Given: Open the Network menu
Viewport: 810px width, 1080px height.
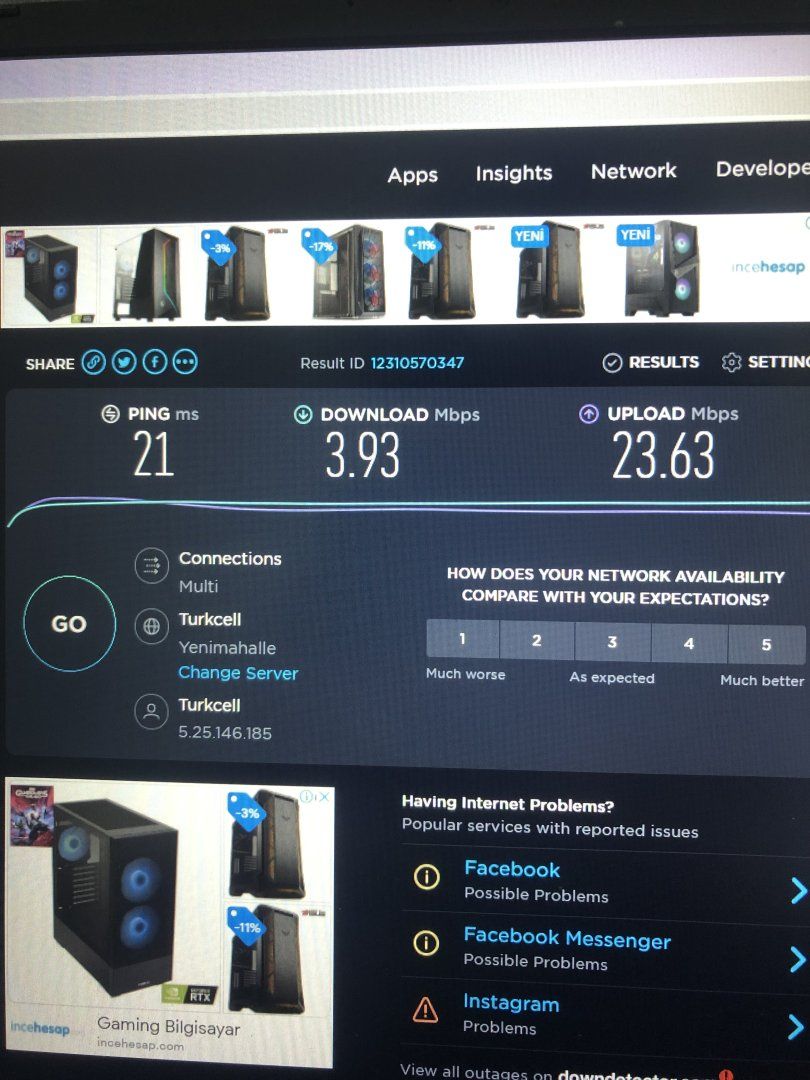Looking at the screenshot, I should coord(634,171).
